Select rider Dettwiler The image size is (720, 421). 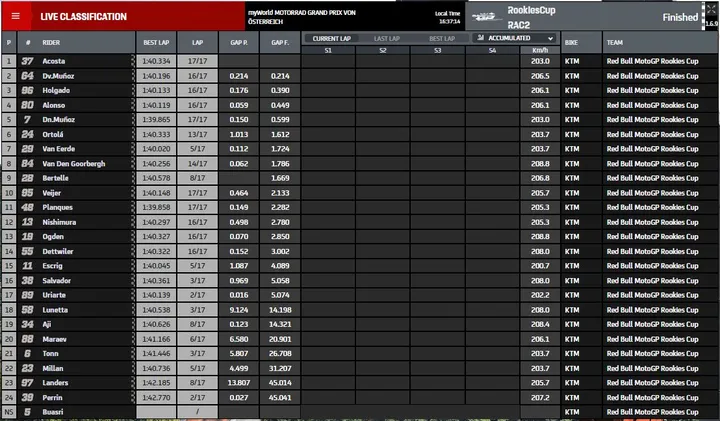58,251
